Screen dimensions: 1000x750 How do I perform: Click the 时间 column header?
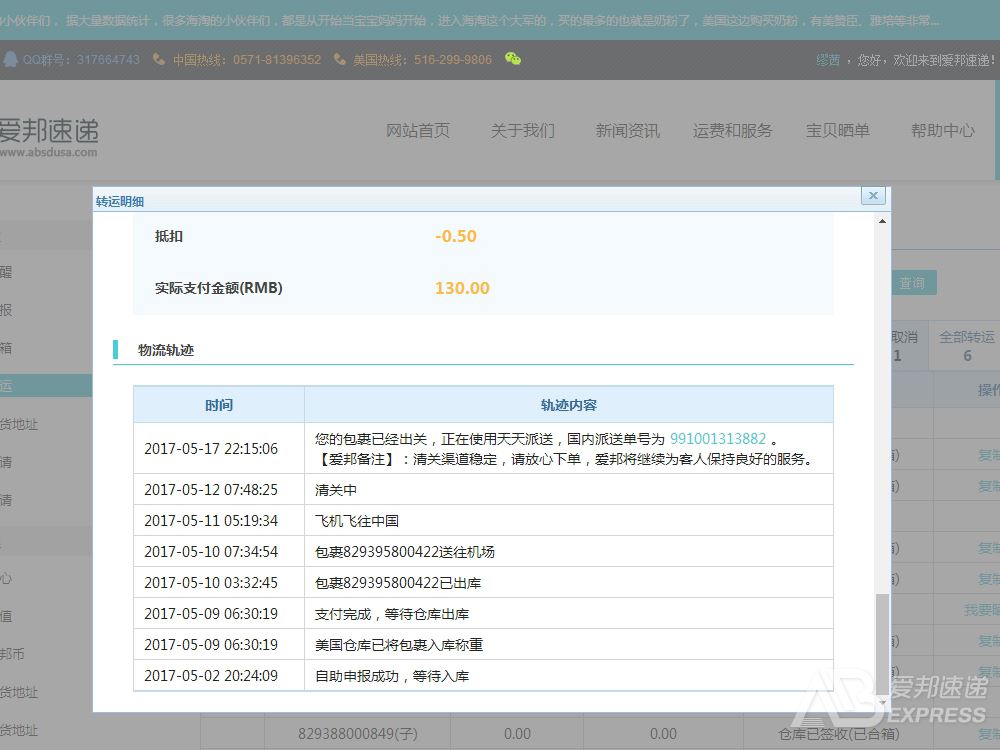pos(219,405)
